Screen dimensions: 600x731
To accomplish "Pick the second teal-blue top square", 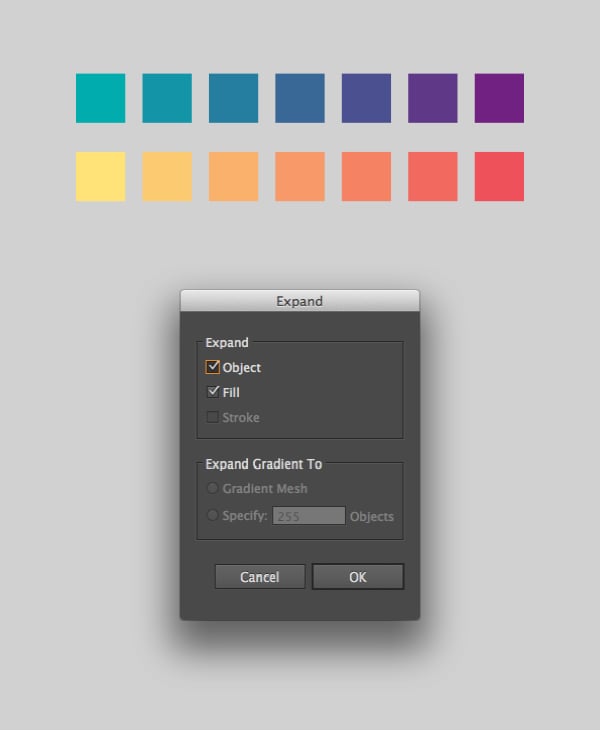I will point(167,98).
